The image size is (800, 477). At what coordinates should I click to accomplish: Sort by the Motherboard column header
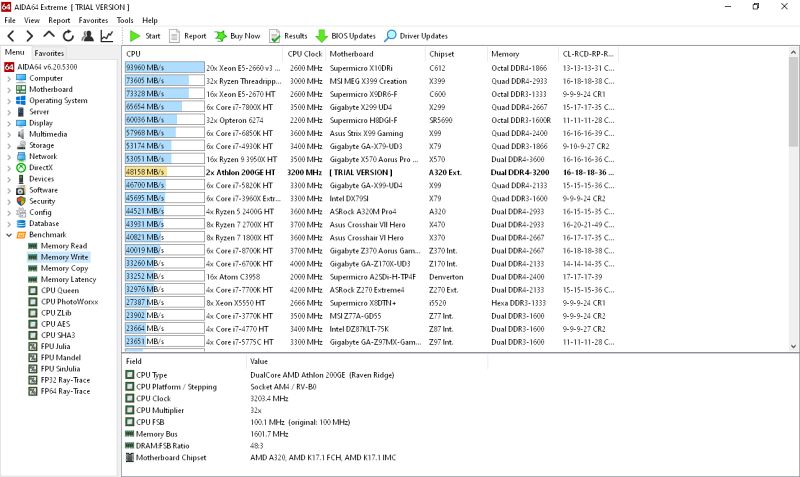(x=375, y=54)
